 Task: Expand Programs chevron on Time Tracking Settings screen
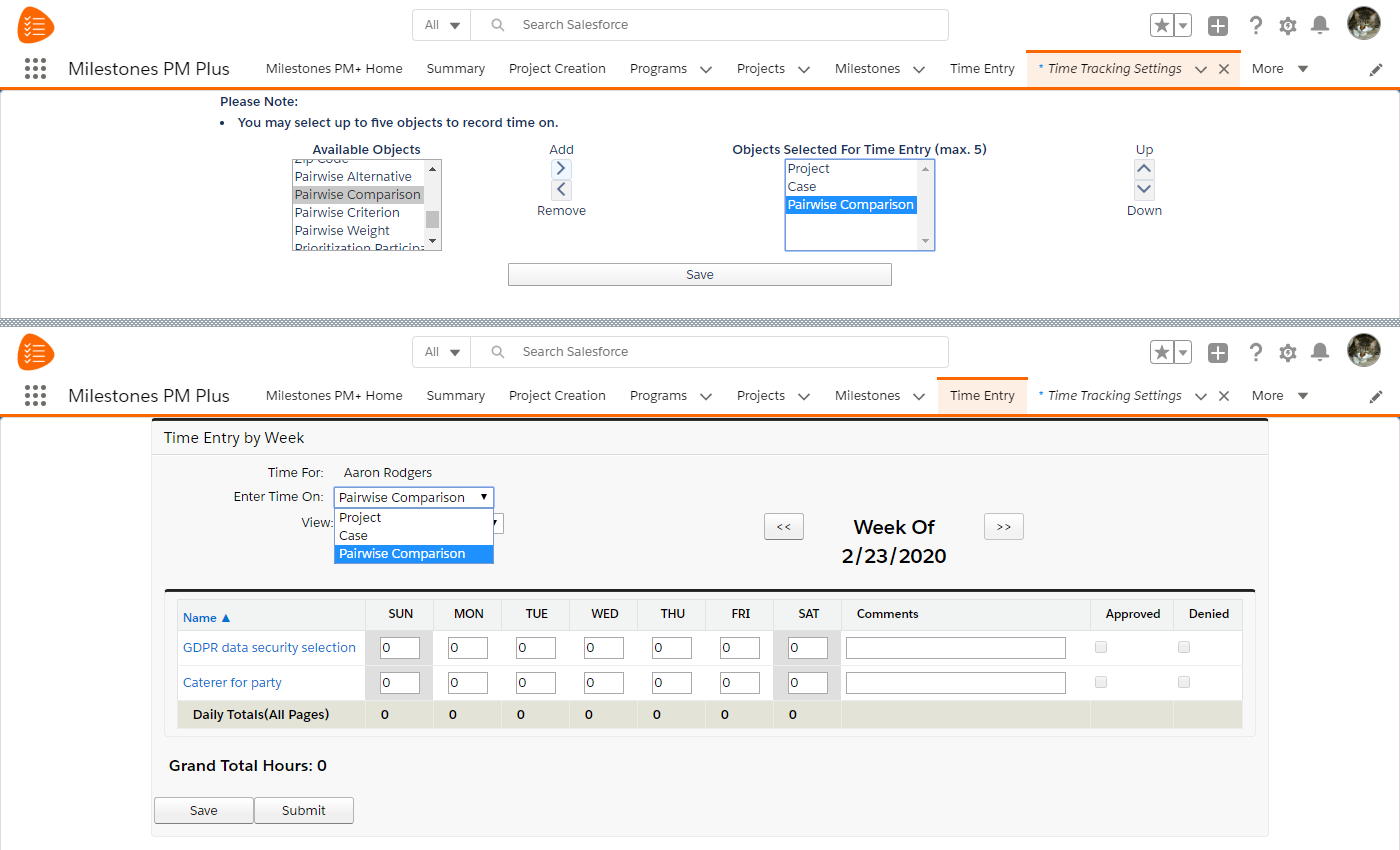[706, 70]
